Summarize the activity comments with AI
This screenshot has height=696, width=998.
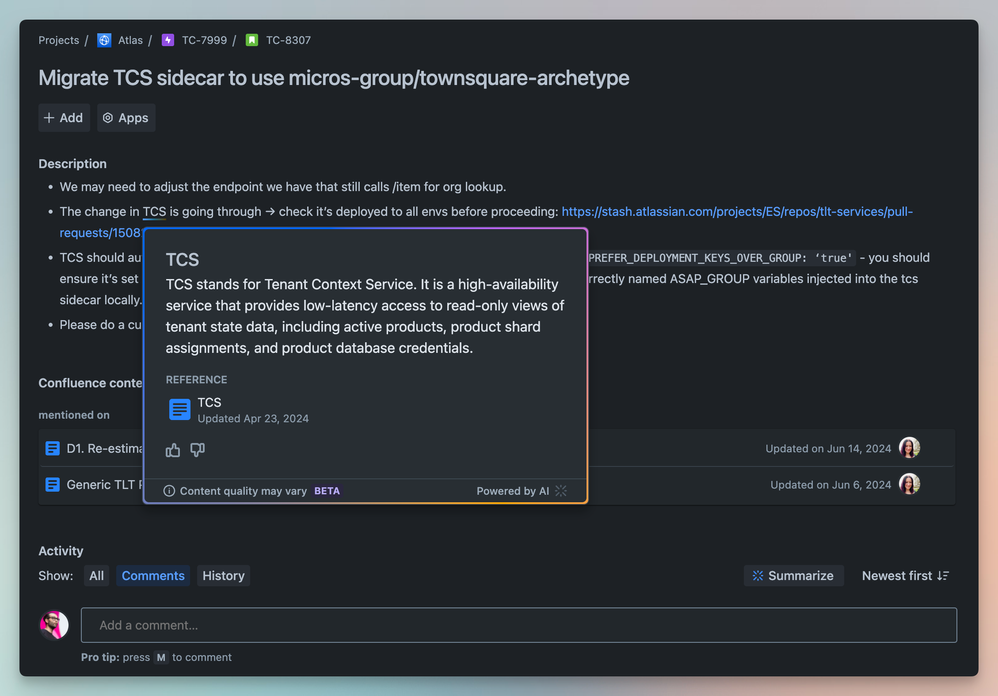coord(794,576)
